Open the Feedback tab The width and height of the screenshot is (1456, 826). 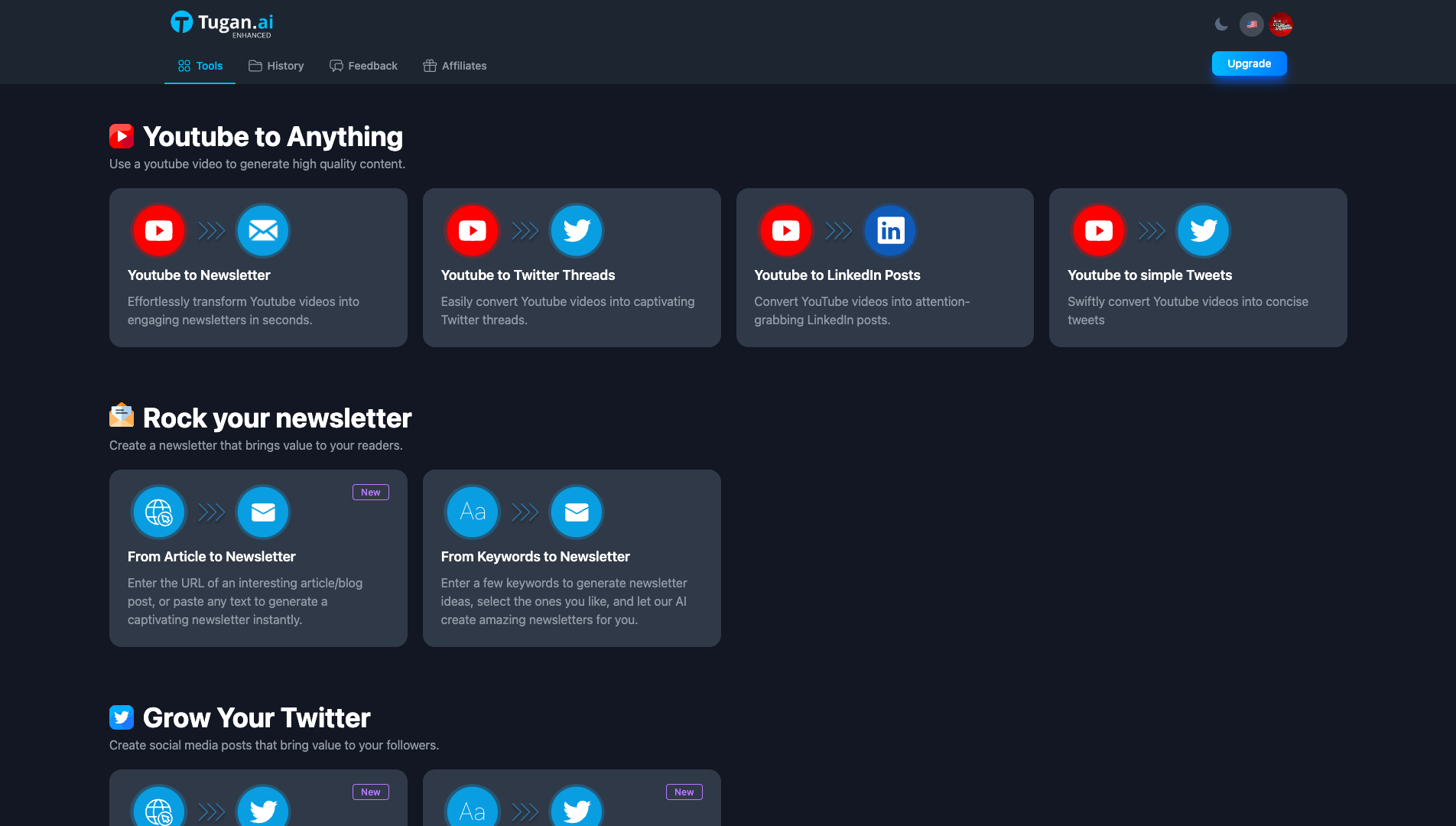(x=363, y=66)
